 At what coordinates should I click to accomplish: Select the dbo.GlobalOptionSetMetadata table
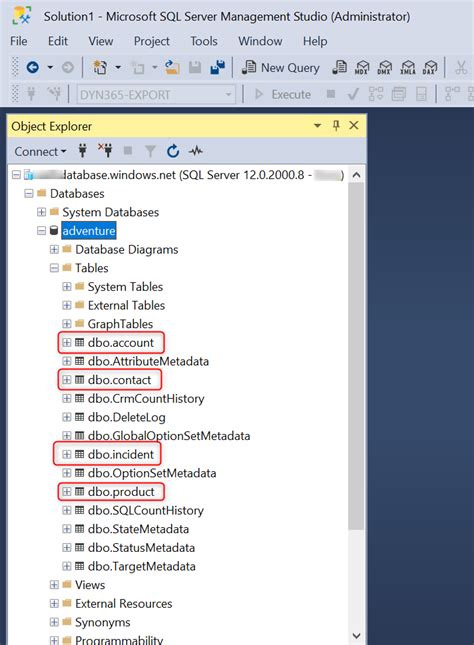pyautogui.click(x=169, y=436)
